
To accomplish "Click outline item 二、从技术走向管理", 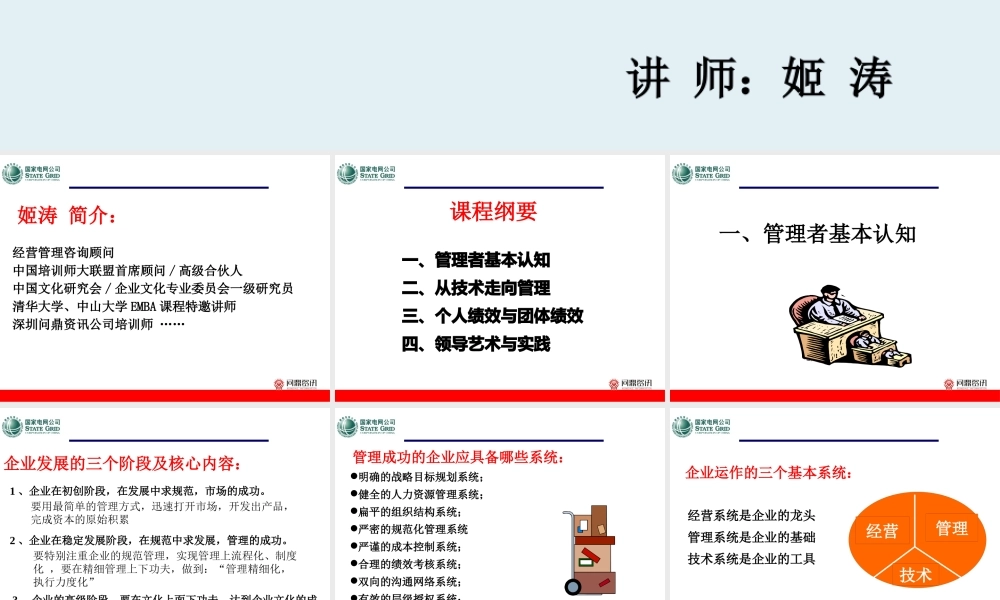I will [x=476, y=288].
